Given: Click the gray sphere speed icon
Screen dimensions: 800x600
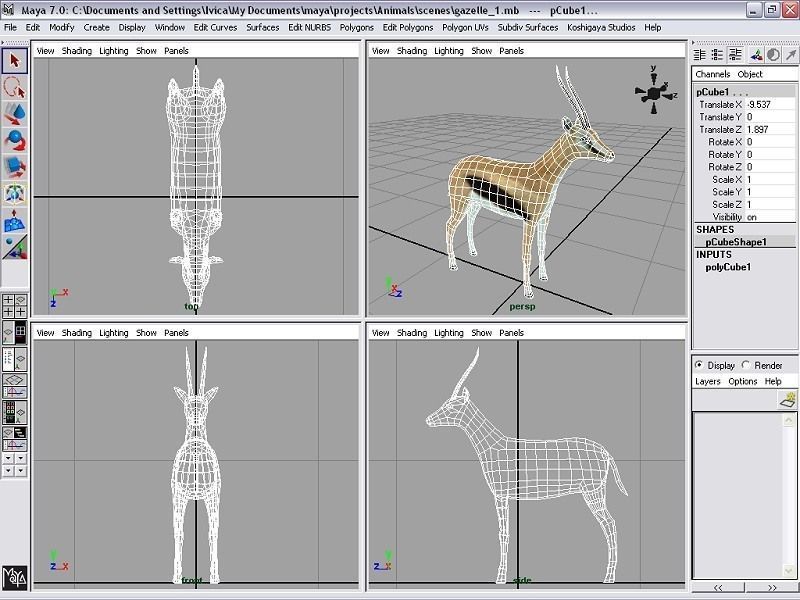Looking at the screenshot, I should (x=773, y=55).
